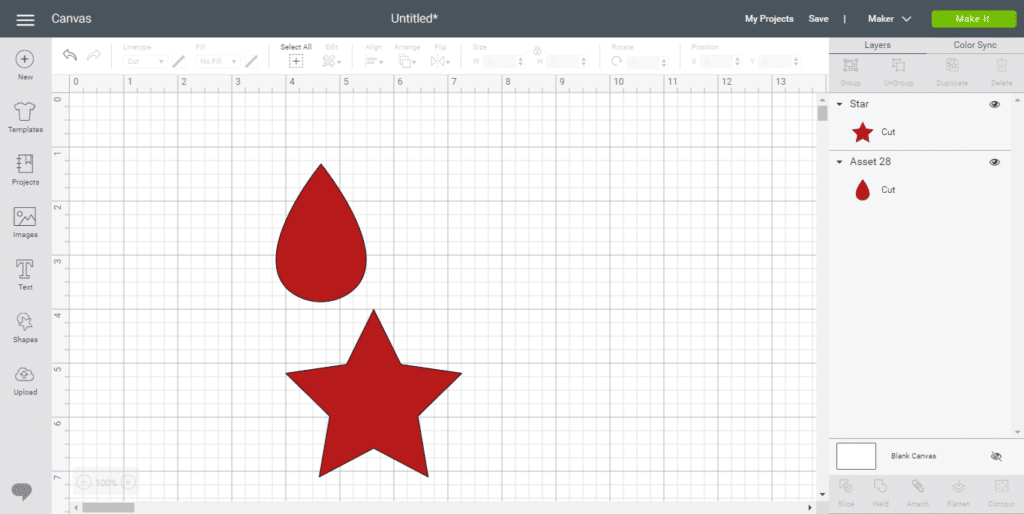Toggle visibility of Asset 28 layer
Viewport: 1024px width, 514px height.
[x=994, y=162]
